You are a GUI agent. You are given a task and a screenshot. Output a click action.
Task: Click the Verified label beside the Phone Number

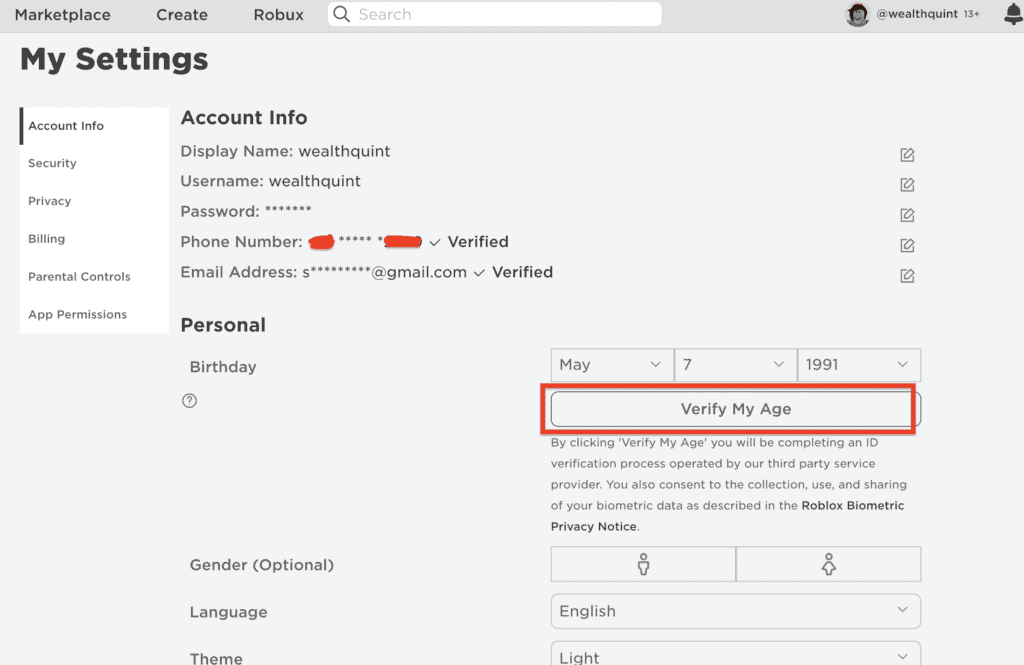tap(478, 242)
